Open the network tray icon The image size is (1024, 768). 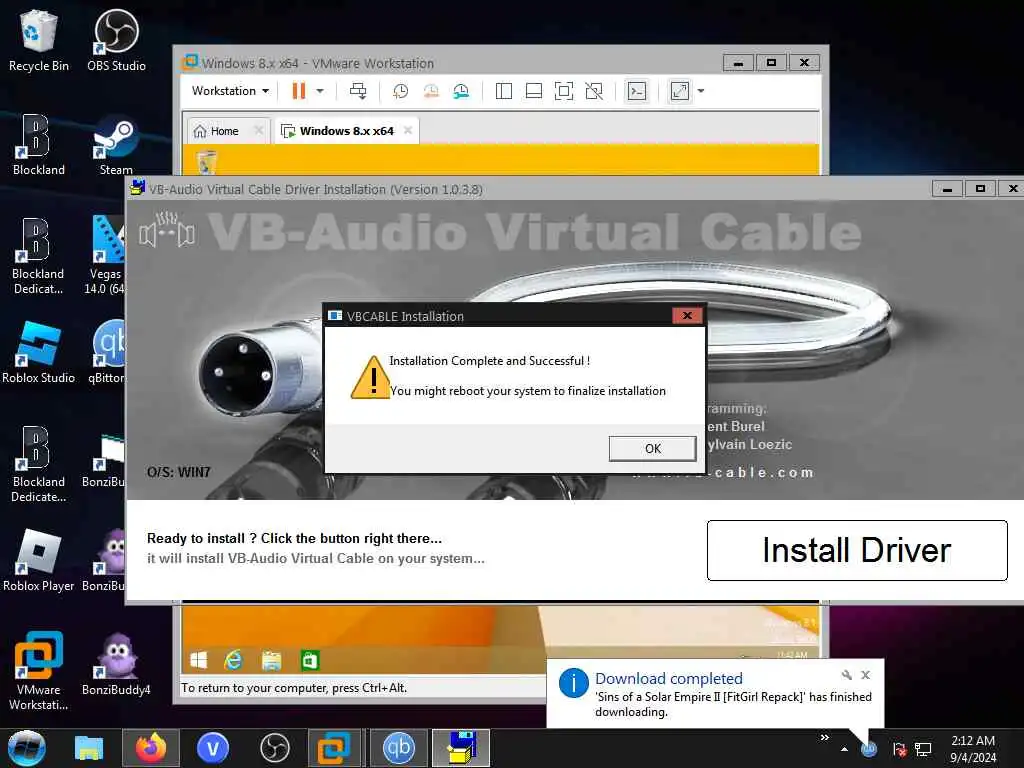(923, 749)
